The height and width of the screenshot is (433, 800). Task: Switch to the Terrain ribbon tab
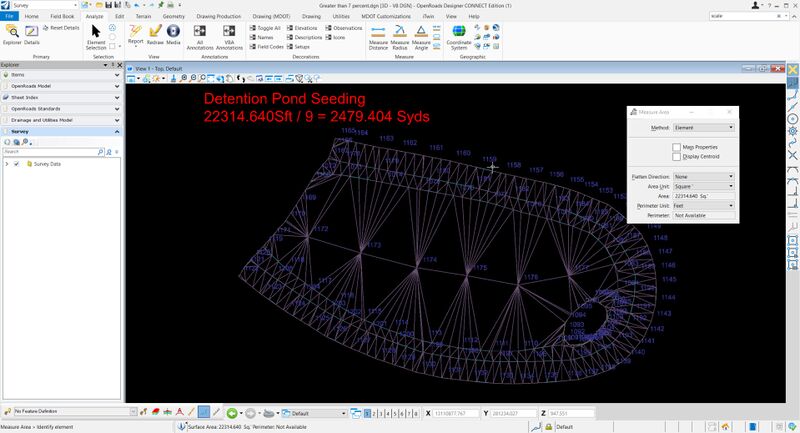(x=143, y=16)
